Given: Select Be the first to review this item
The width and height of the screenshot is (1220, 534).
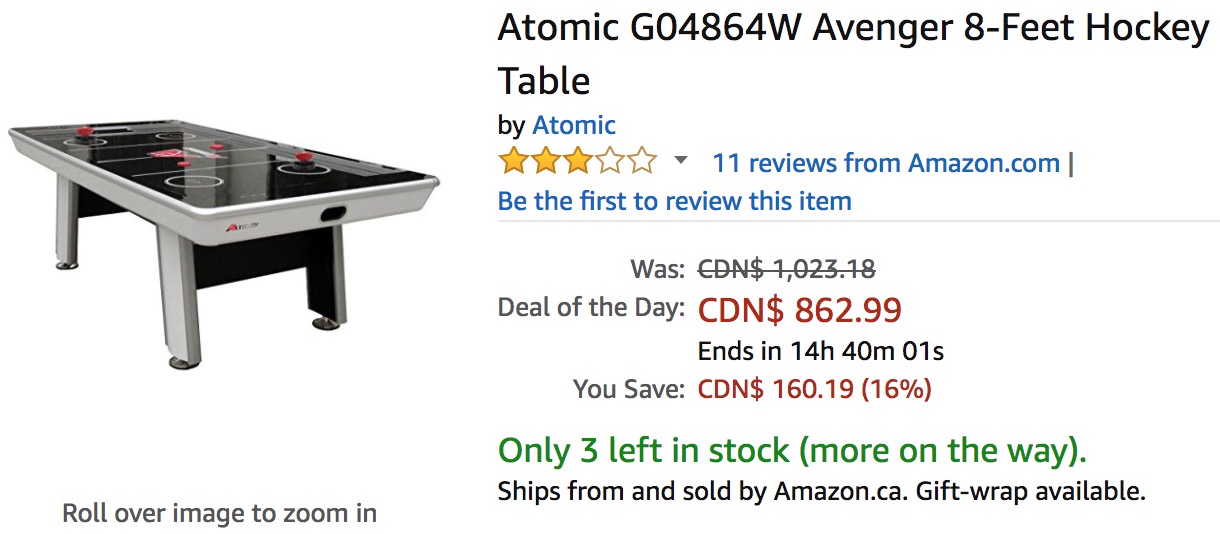Looking at the screenshot, I should click(x=675, y=201).
